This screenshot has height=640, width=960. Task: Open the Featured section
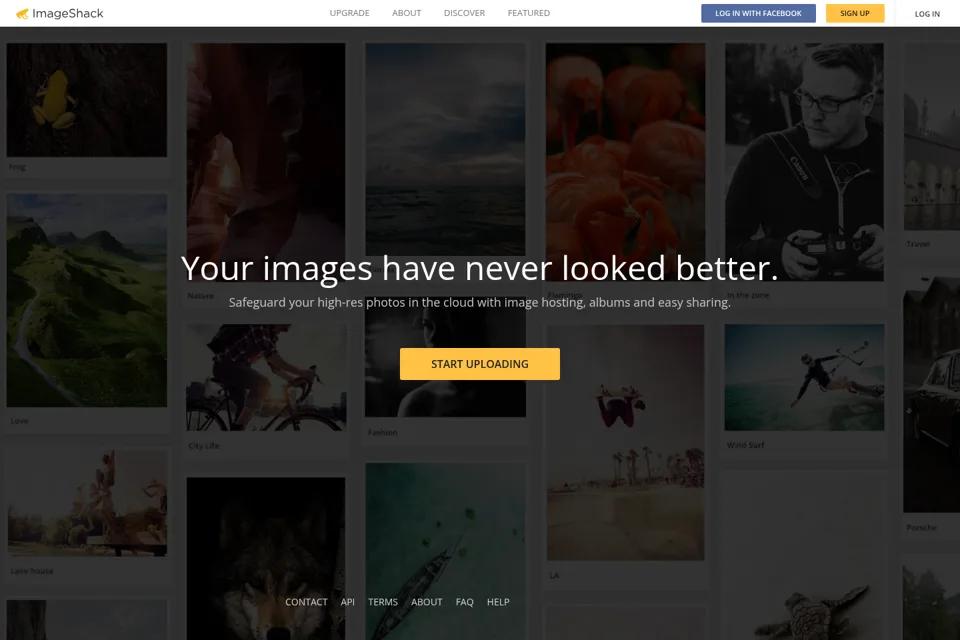click(x=528, y=13)
